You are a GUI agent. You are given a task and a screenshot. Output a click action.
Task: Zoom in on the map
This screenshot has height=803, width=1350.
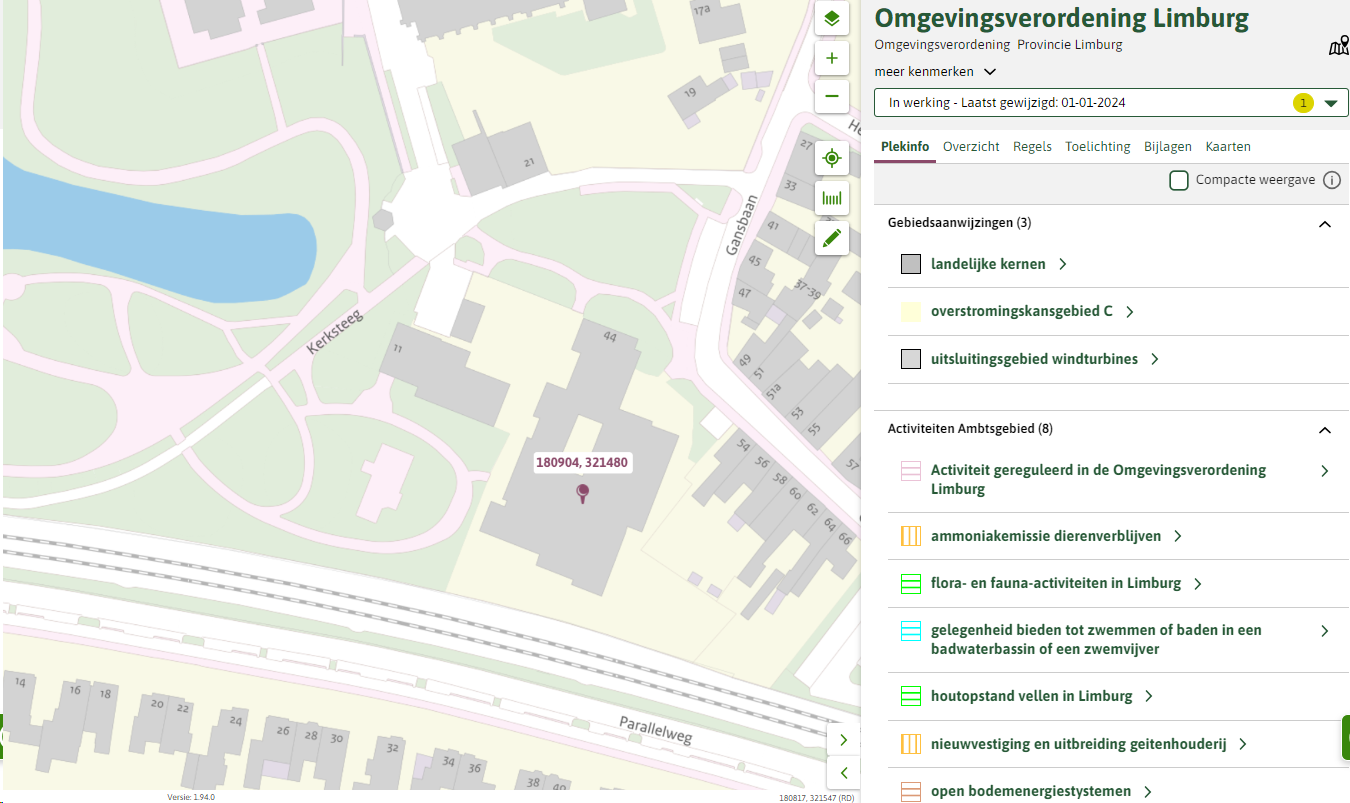(x=831, y=59)
